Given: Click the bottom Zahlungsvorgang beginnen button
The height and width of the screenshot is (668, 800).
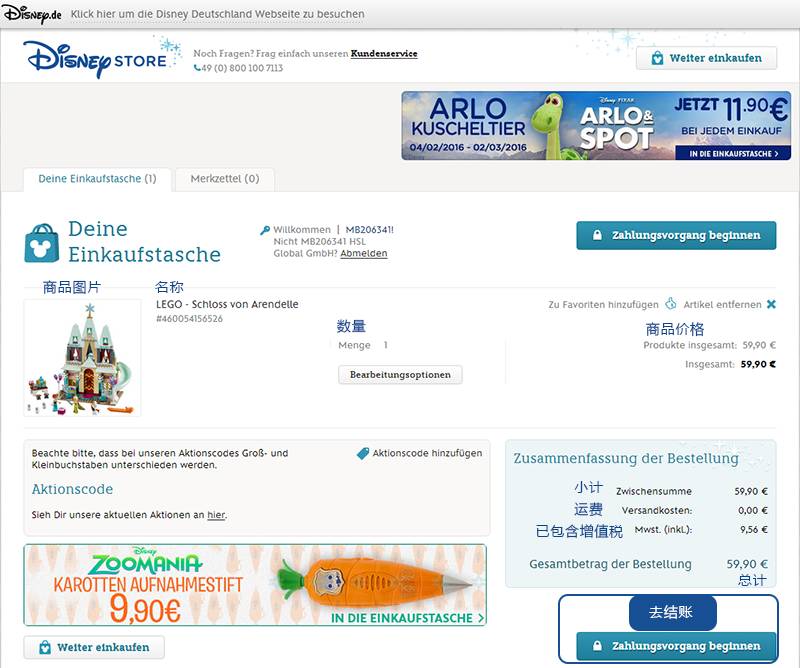Looking at the screenshot, I should pyautogui.click(x=677, y=646).
